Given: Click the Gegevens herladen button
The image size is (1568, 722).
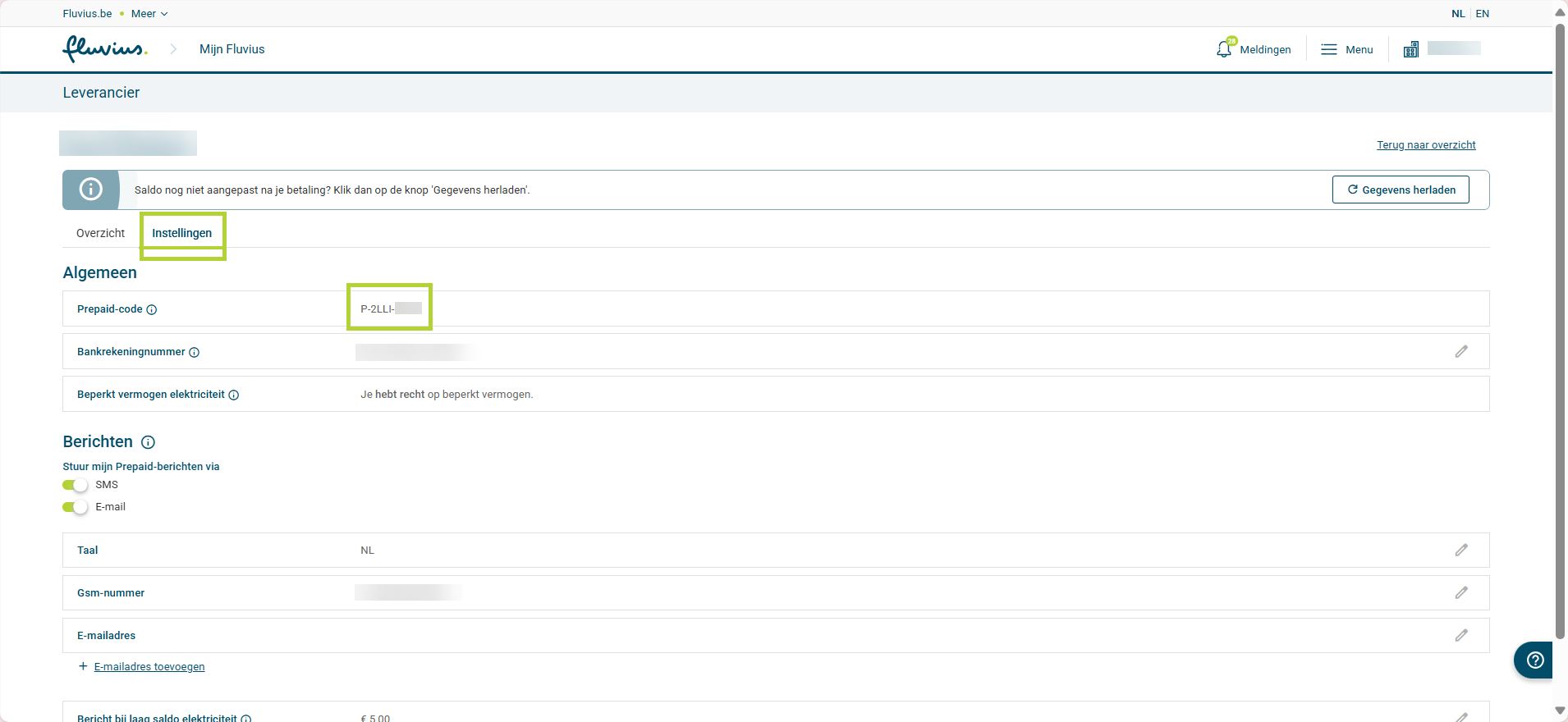Looking at the screenshot, I should point(1401,190).
